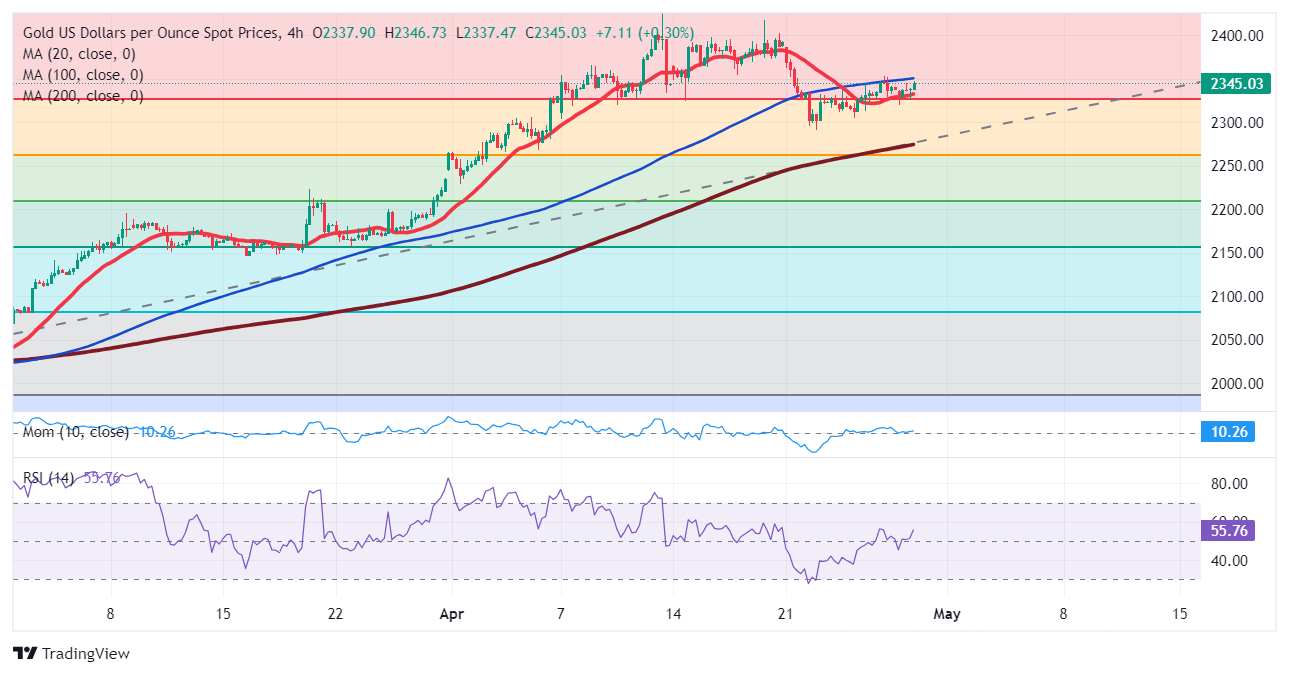Click the TradingView logo
The image size is (1289, 675).
click(x=71, y=653)
